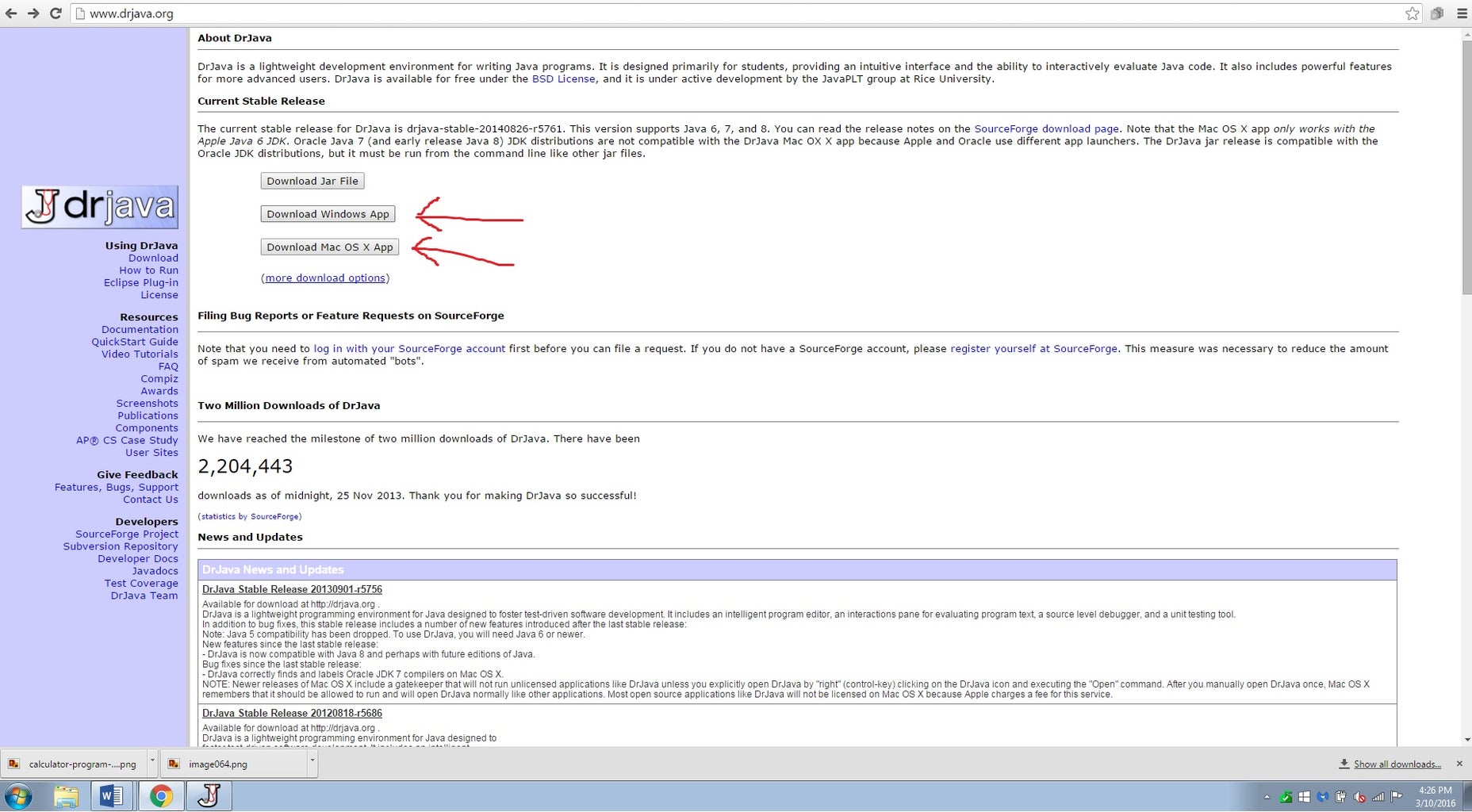The height and width of the screenshot is (812, 1472).
Task: Open the Video Tutorials sidebar link
Action: [140, 354]
